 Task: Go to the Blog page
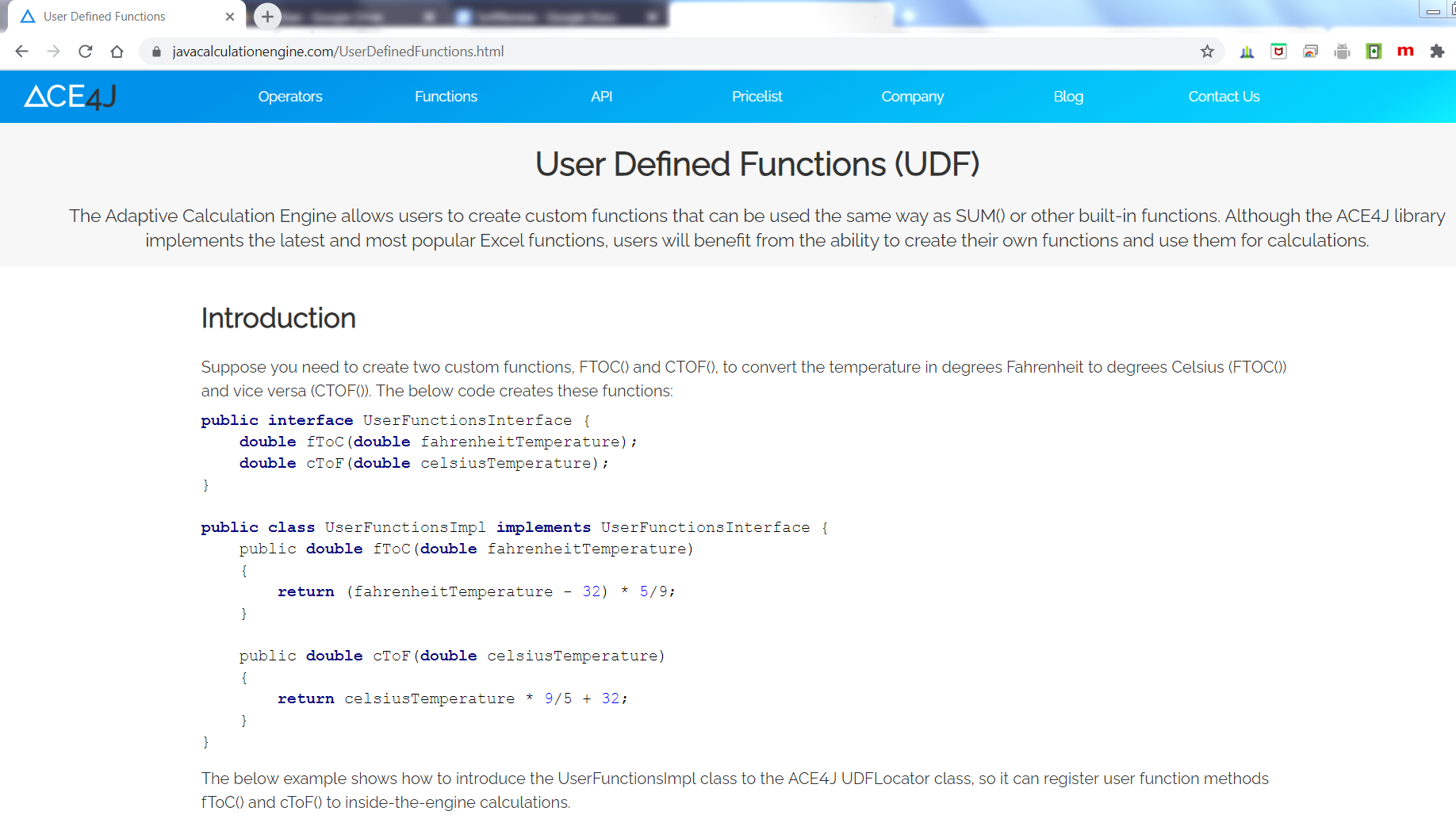(1067, 97)
